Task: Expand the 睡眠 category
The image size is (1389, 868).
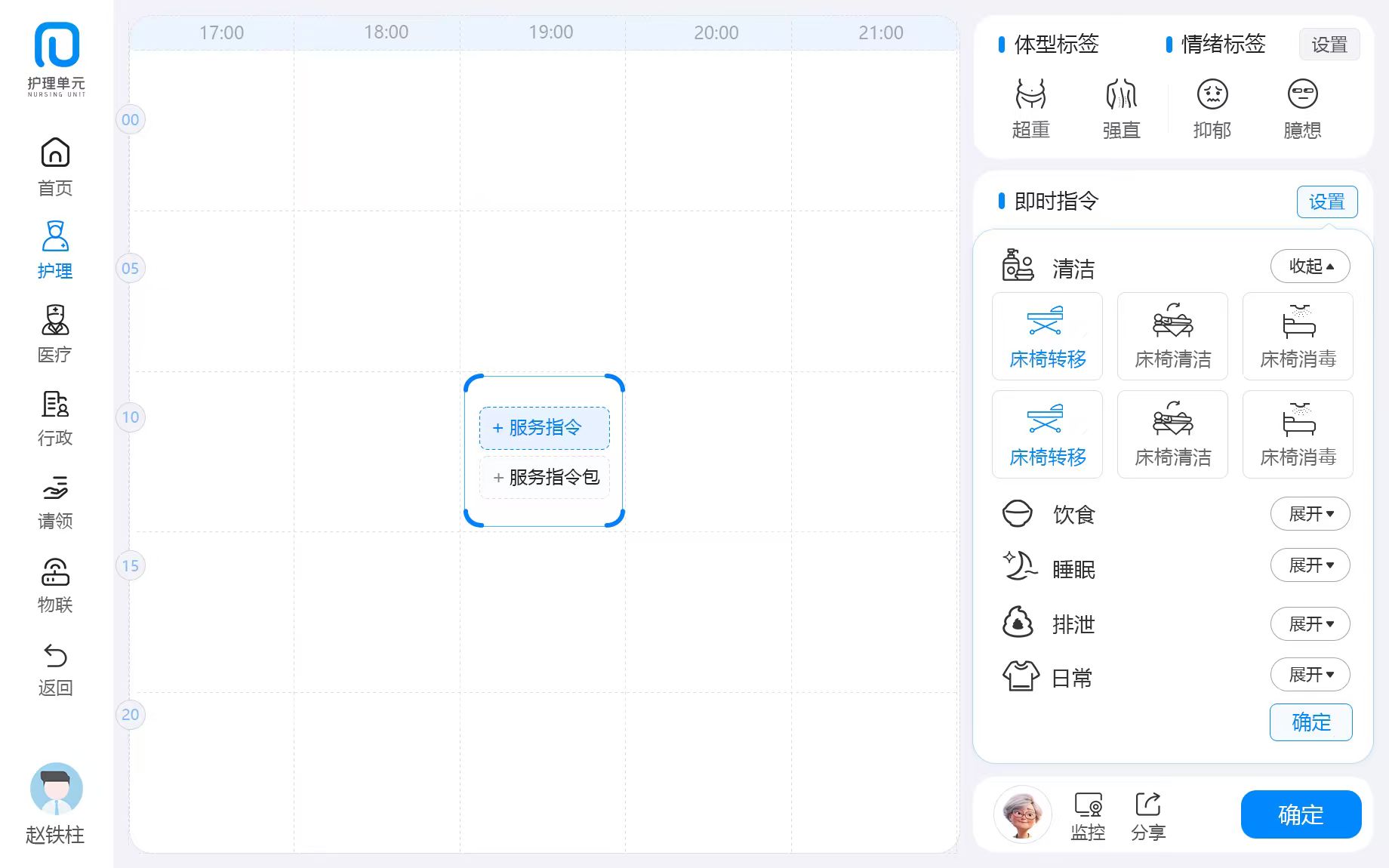Action: 1310,565
